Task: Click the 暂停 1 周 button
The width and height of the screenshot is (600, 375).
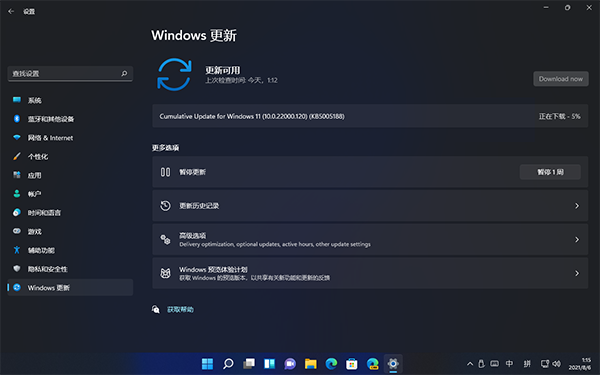Action: pyautogui.click(x=550, y=172)
